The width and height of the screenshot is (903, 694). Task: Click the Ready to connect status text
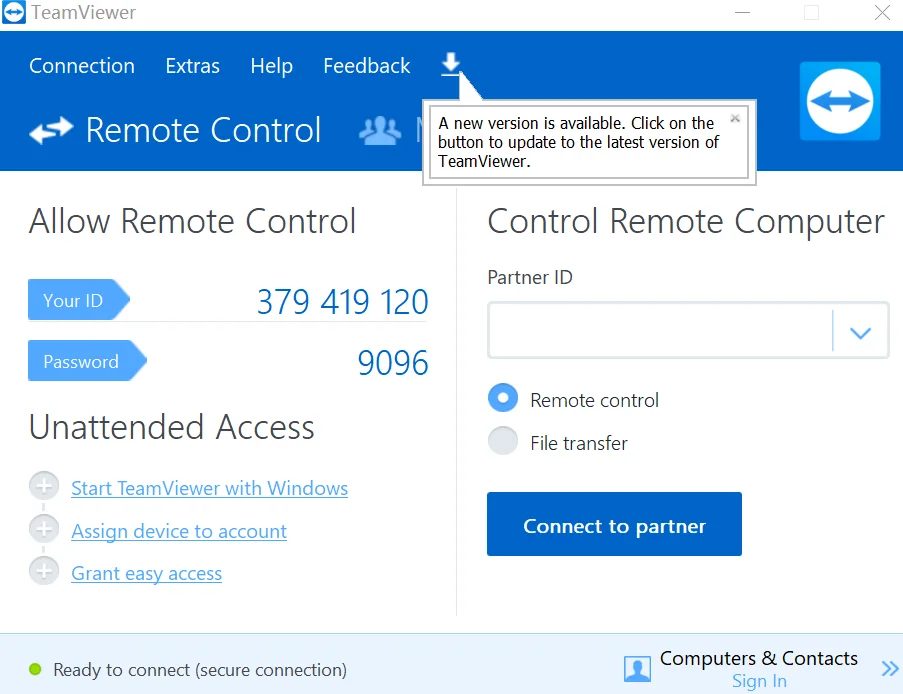click(200, 670)
